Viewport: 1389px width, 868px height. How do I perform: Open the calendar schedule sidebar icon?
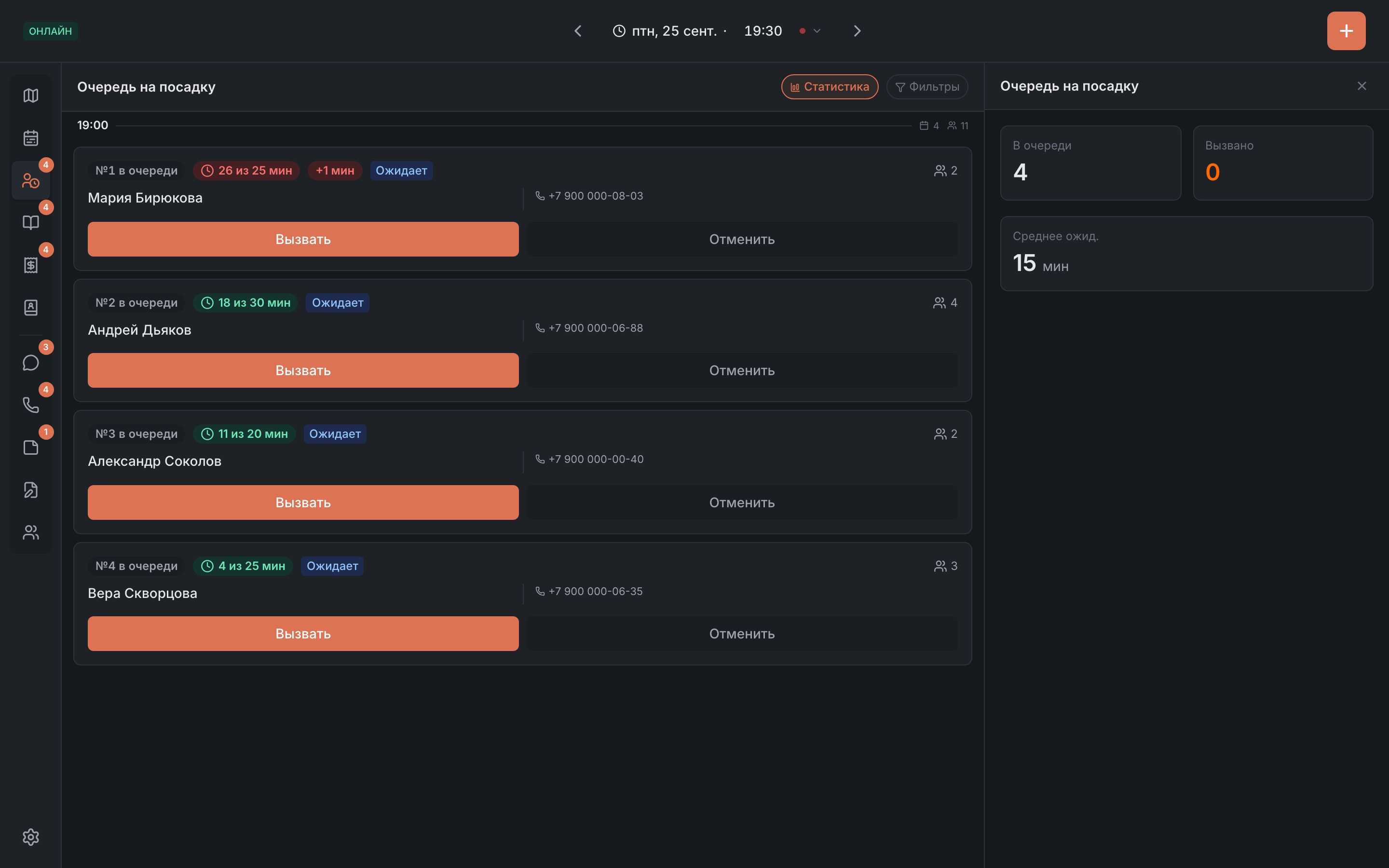31,138
